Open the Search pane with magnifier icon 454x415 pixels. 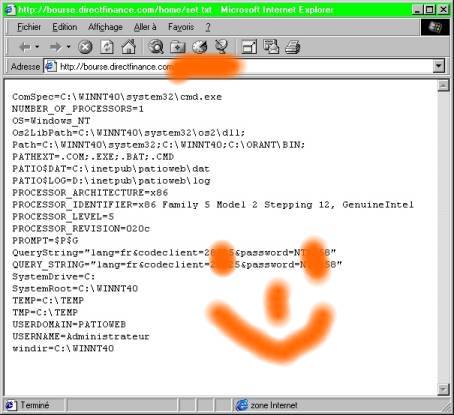pyautogui.click(x=156, y=47)
